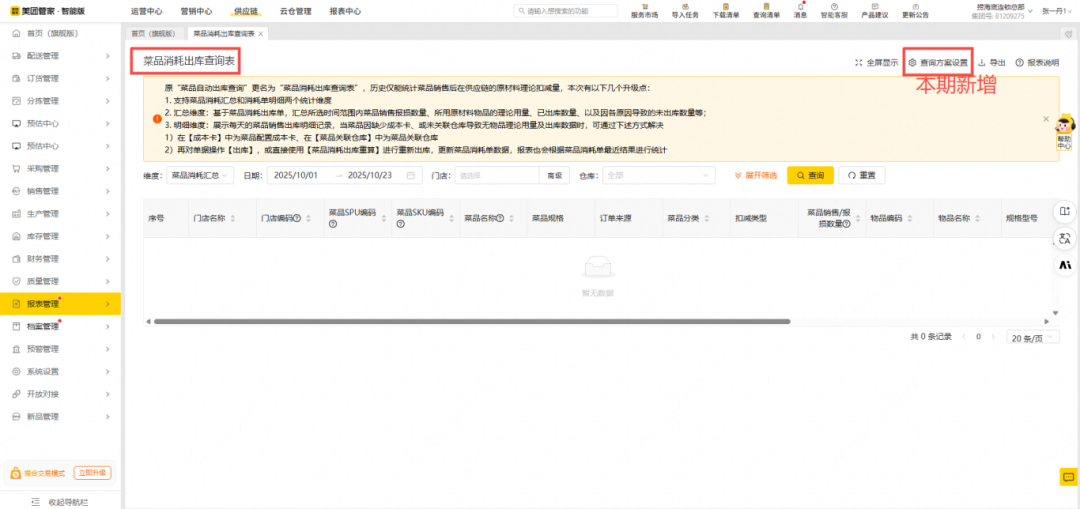Screen dimensions: 1080x509
Task: Click the 门店 store select field
Action: pyautogui.click(x=496, y=175)
